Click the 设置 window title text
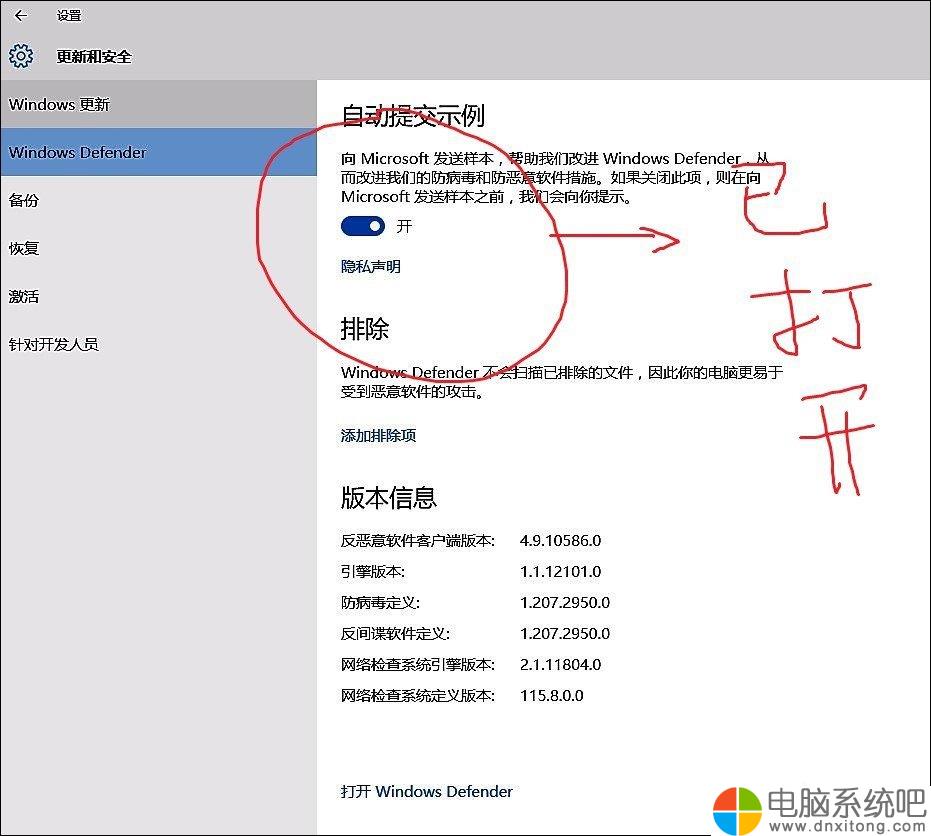The width and height of the screenshot is (931, 836). [69, 15]
